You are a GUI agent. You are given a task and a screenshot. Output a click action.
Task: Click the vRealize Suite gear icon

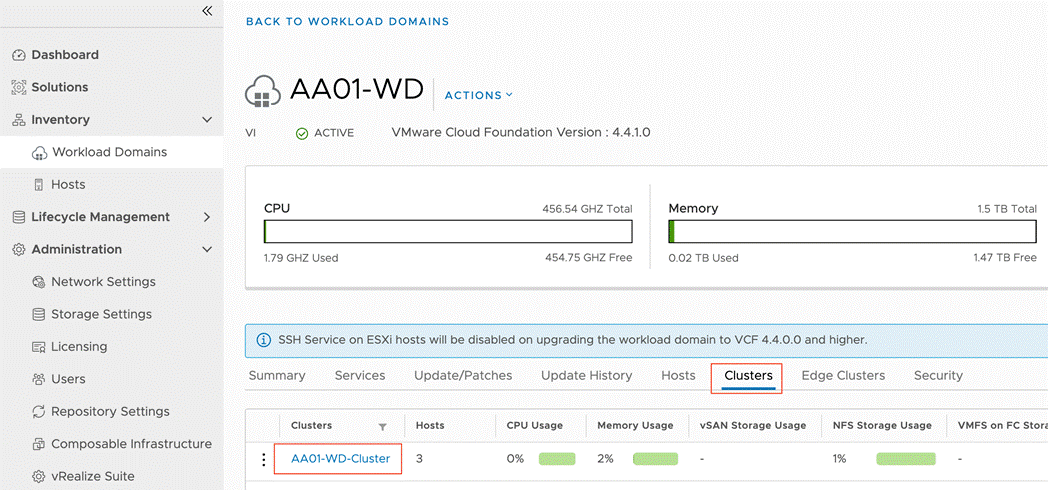pos(39,477)
